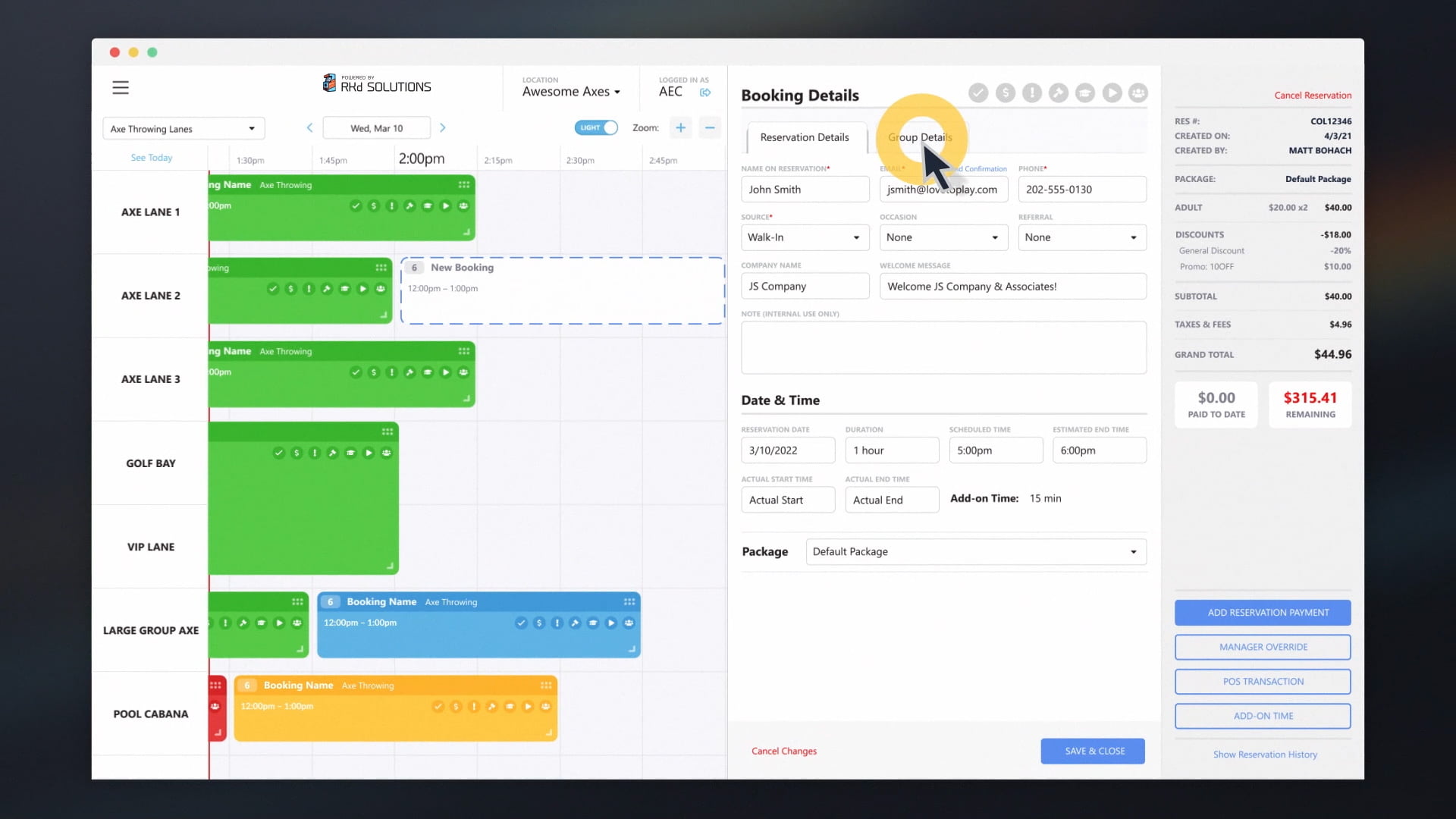
Task: Open the hamburger menu
Action: click(x=121, y=87)
